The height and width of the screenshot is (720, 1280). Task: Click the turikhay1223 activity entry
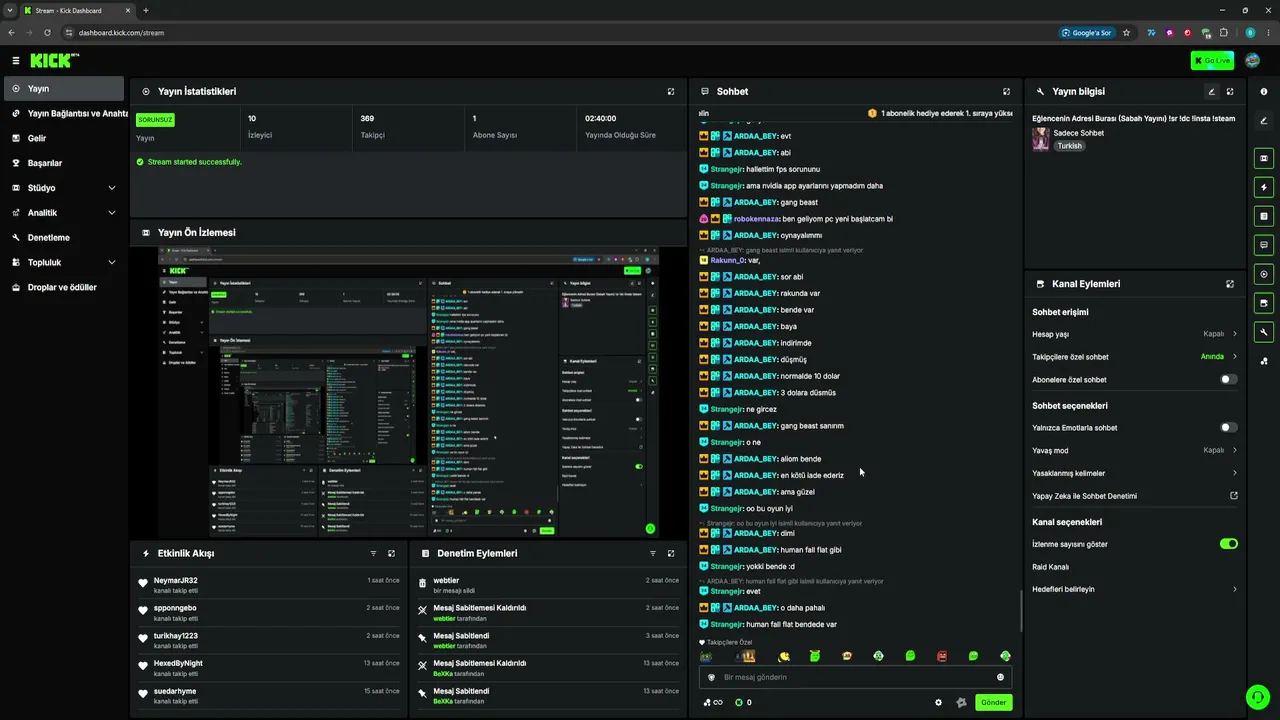pyautogui.click(x=268, y=640)
